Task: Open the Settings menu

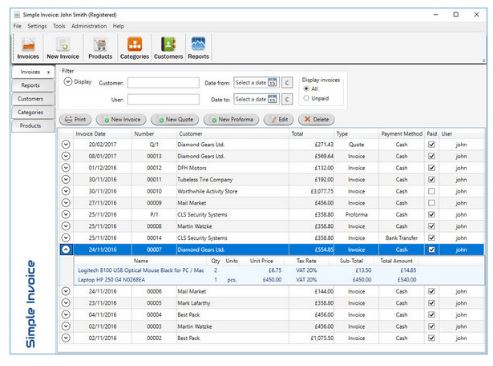Action: pyautogui.click(x=37, y=26)
